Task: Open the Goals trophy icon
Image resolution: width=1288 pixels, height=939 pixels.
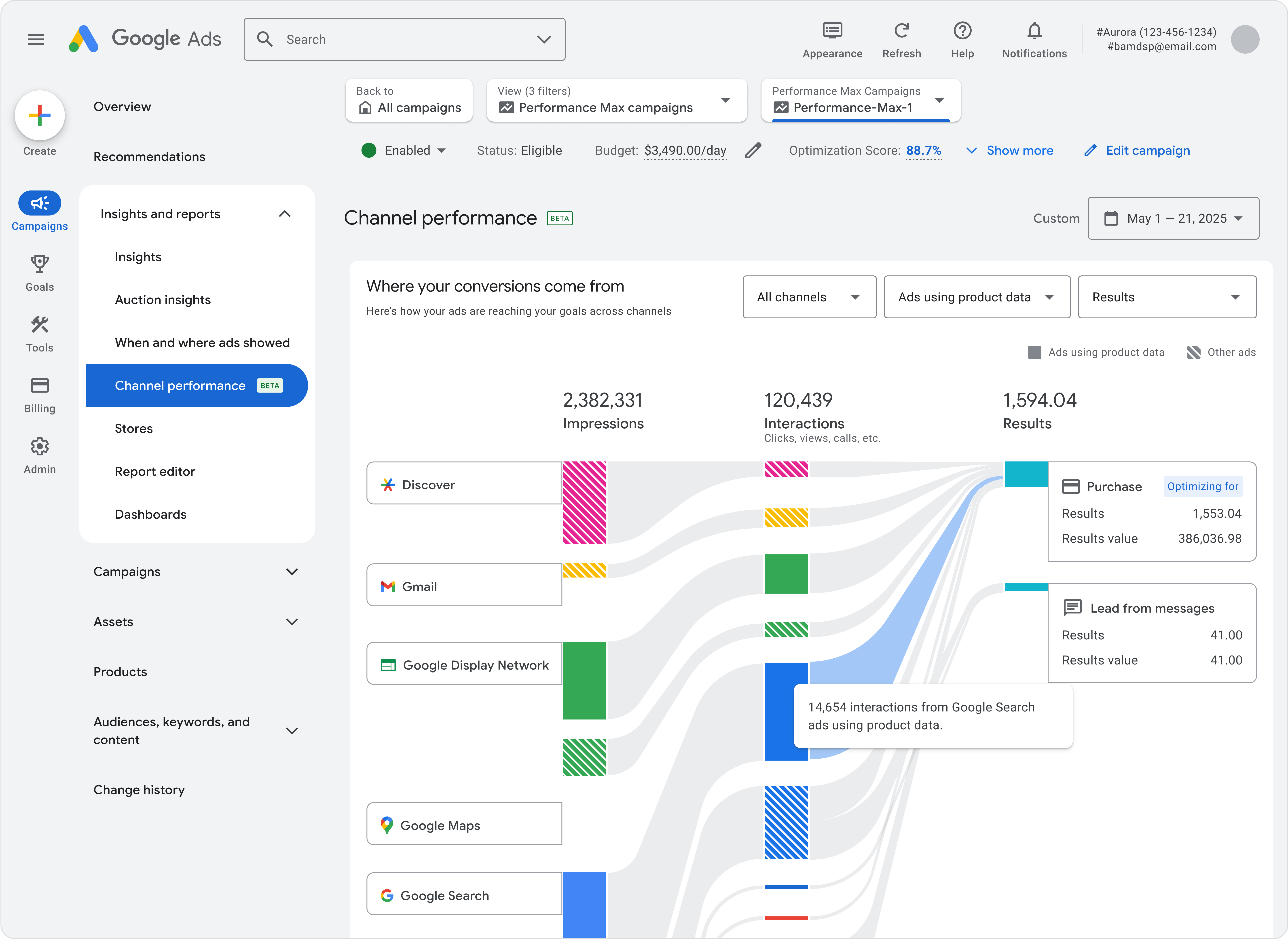Action: click(40, 264)
